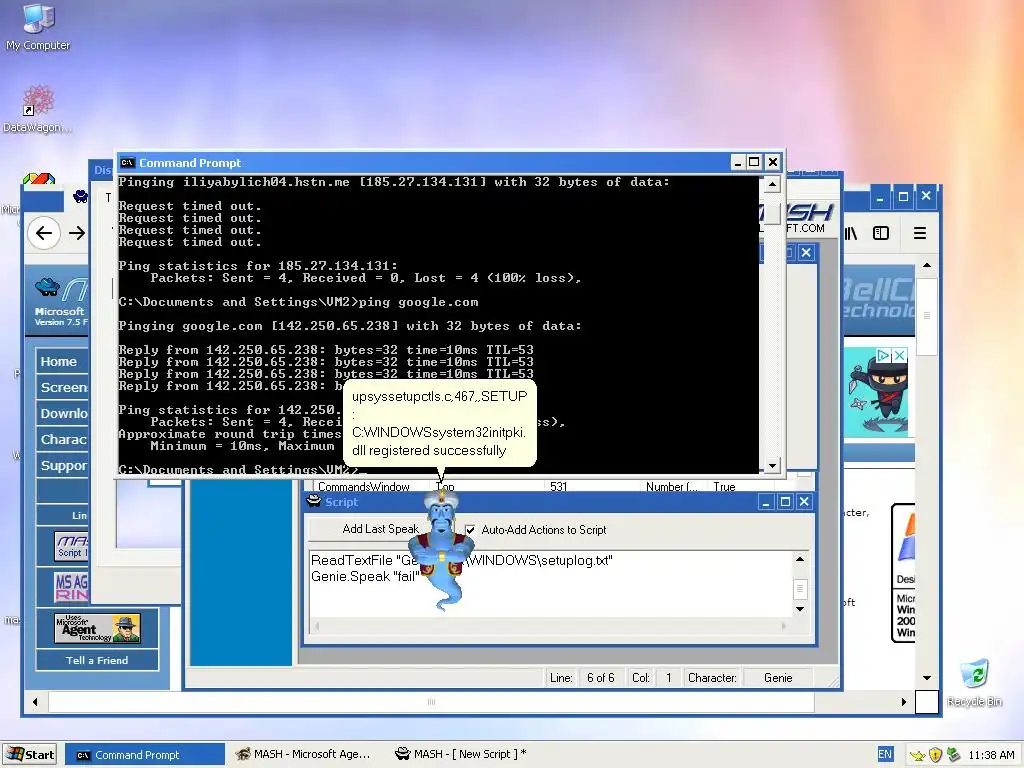Click the AdChoices triangle icon
This screenshot has height=768, width=1024.
tap(884, 355)
